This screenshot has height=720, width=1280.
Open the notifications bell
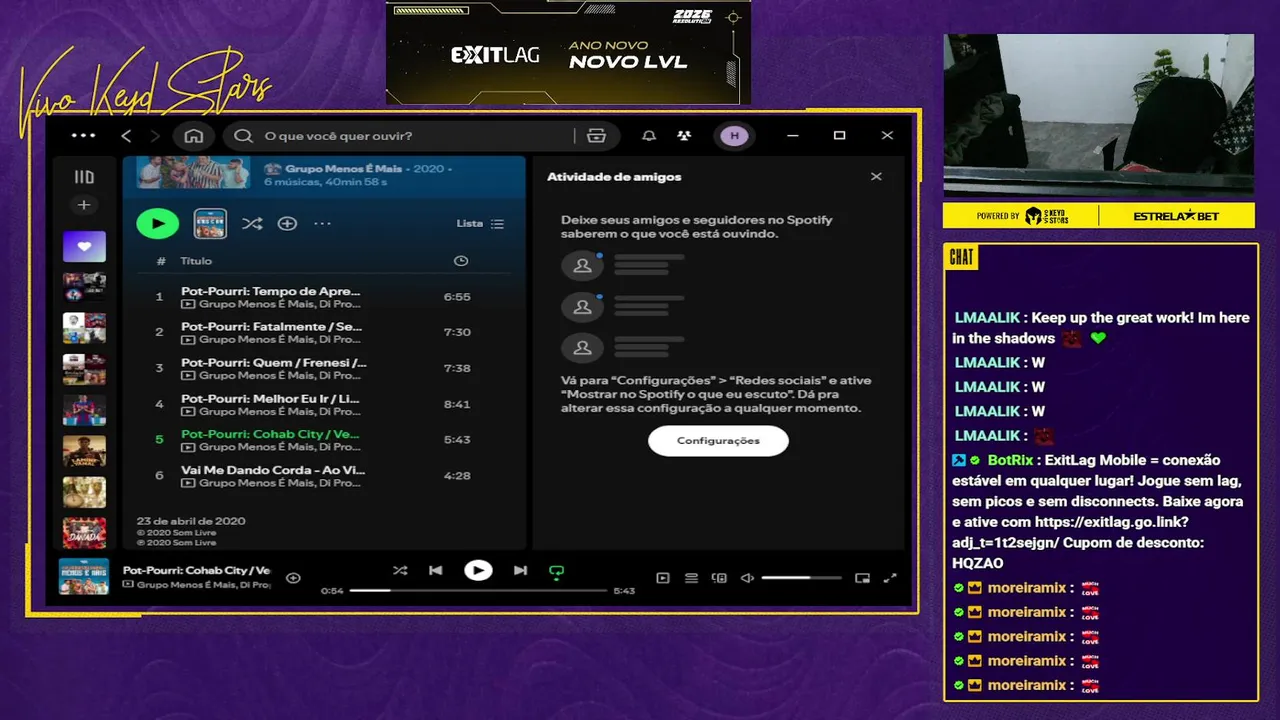[649, 136]
